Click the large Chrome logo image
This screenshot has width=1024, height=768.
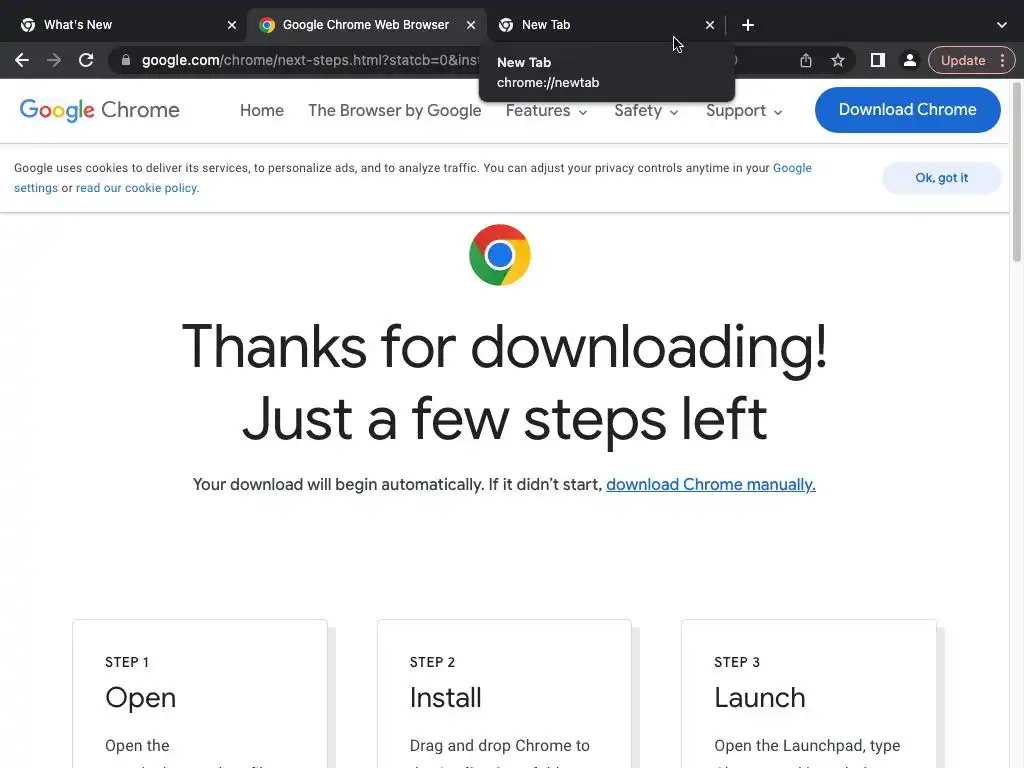coord(500,255)
